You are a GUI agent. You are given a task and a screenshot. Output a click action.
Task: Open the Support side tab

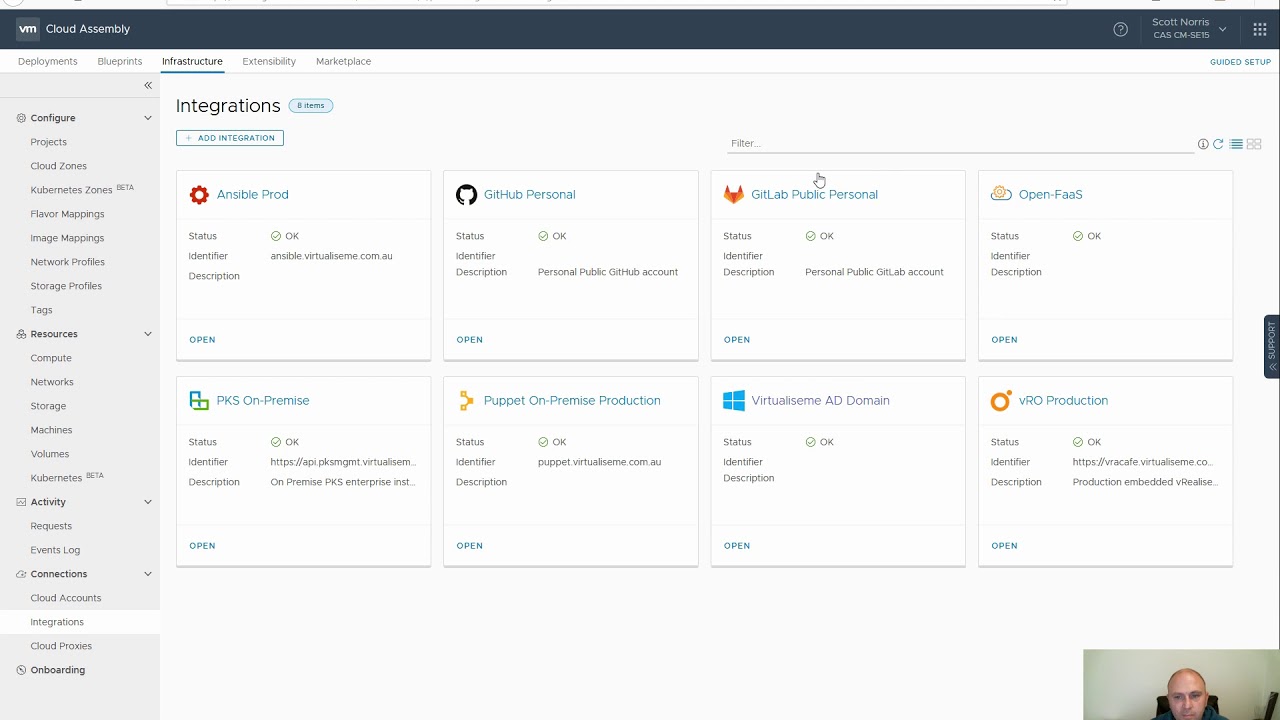click(x=1272, y=346)
